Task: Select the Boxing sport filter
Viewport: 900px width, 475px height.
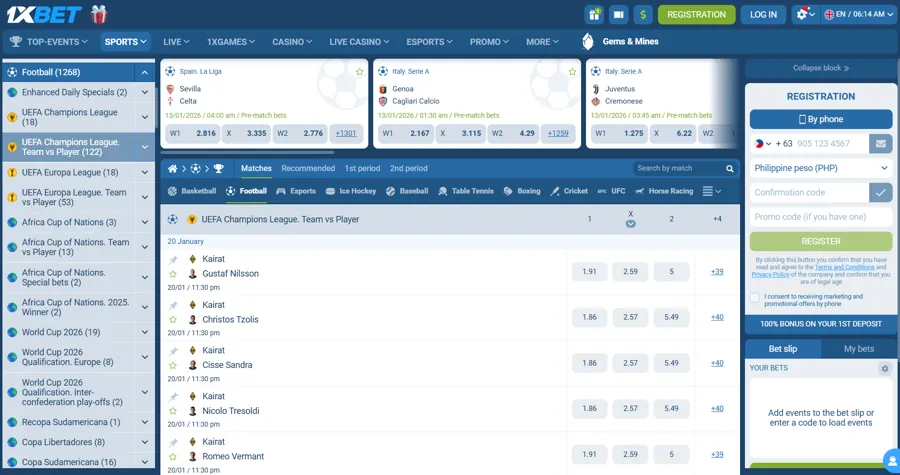Action: [522, 191]
